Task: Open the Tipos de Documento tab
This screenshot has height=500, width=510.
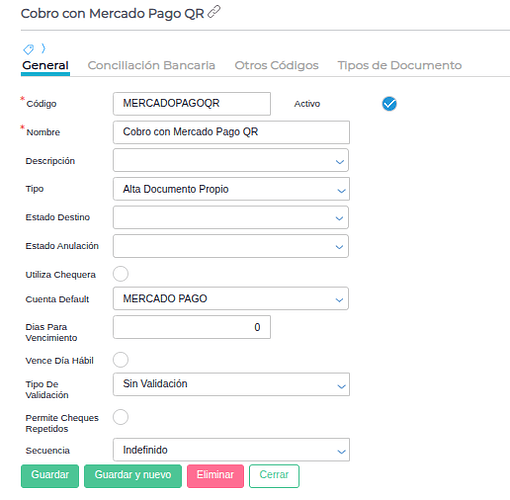Action: (x=399, y=65)
